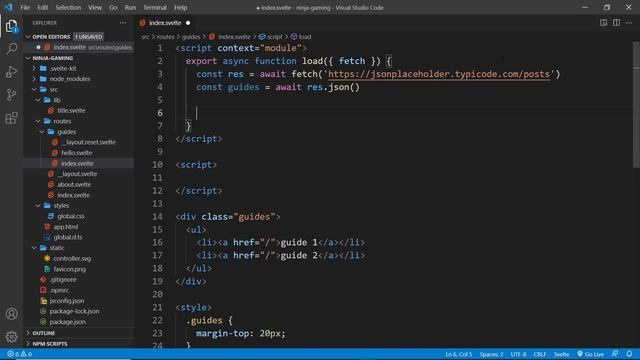Open title.svelte in lib folder
Image resolution: width=640 pixels, height=360 pixels.
pyautogui.click(x=71, y=111)
